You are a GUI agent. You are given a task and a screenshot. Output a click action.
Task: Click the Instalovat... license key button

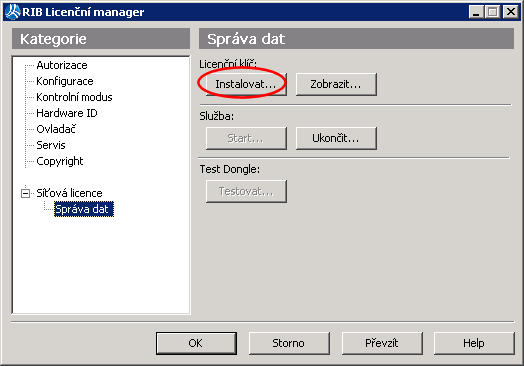246,84
